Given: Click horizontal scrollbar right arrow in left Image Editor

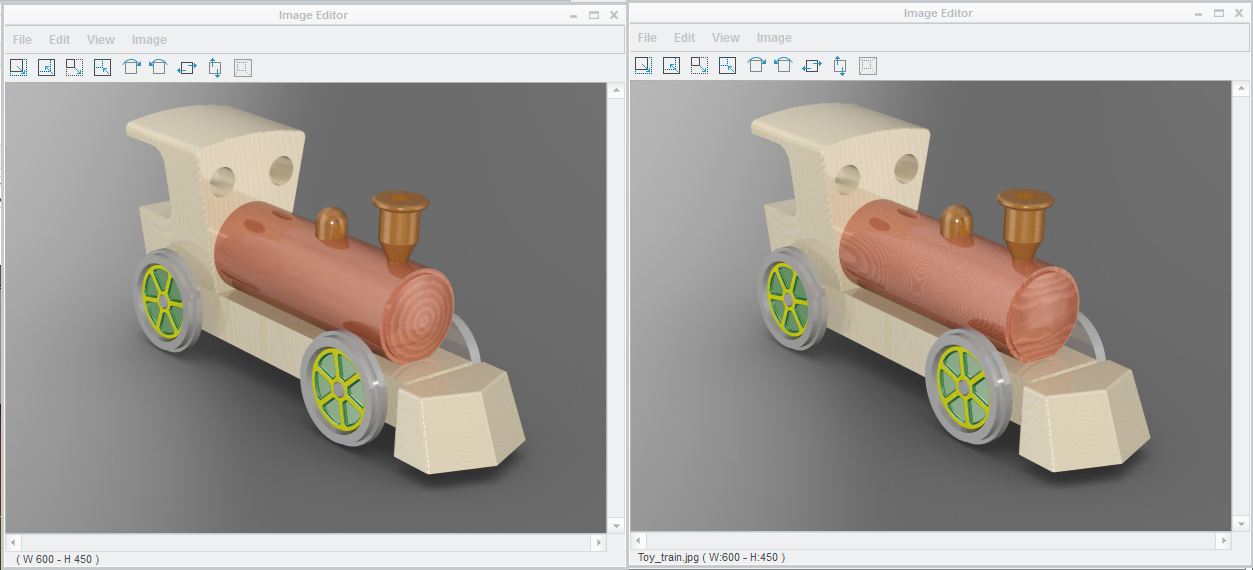Looking at the screenshot, I should click(599, 542).
